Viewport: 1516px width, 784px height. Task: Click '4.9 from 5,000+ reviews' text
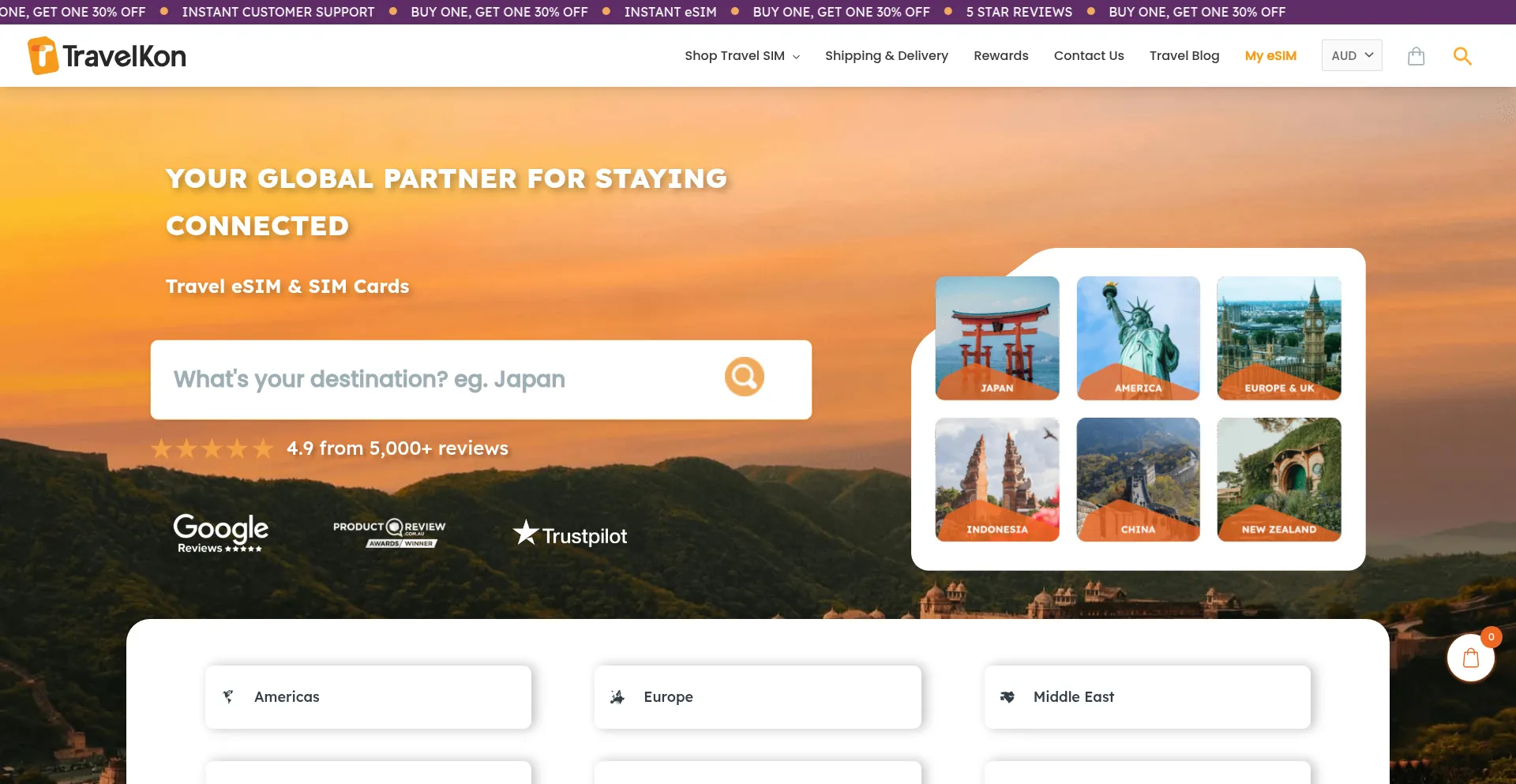(x=397, y=448)
